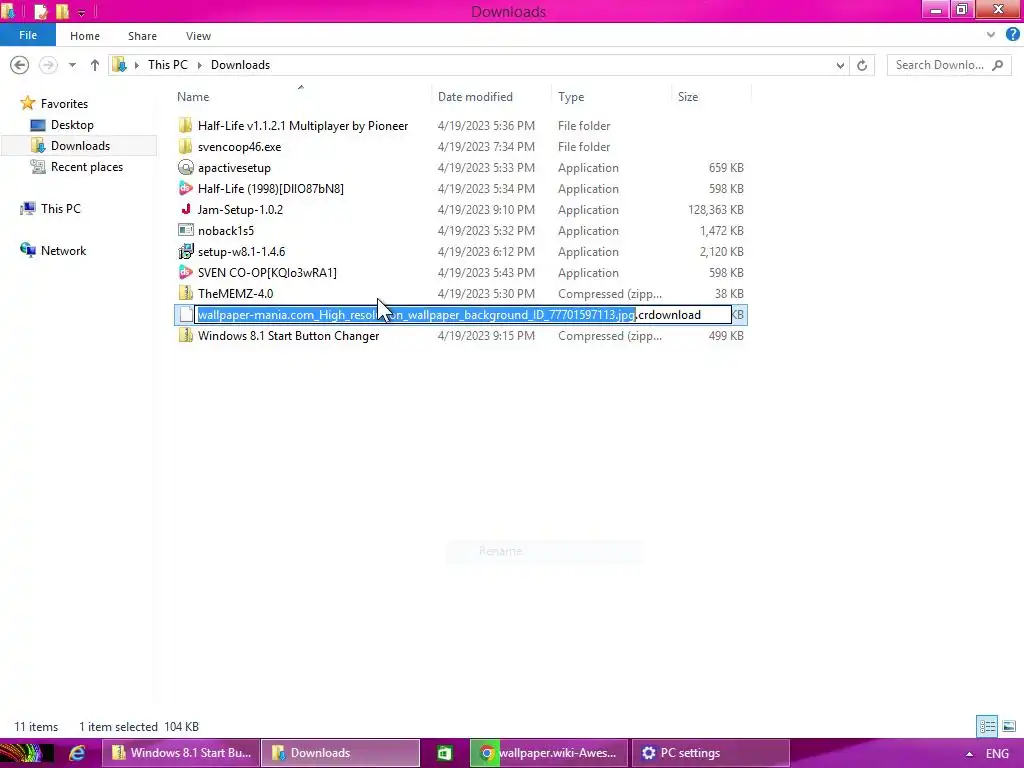Sort by the Type column header

[x=571, y=97]
